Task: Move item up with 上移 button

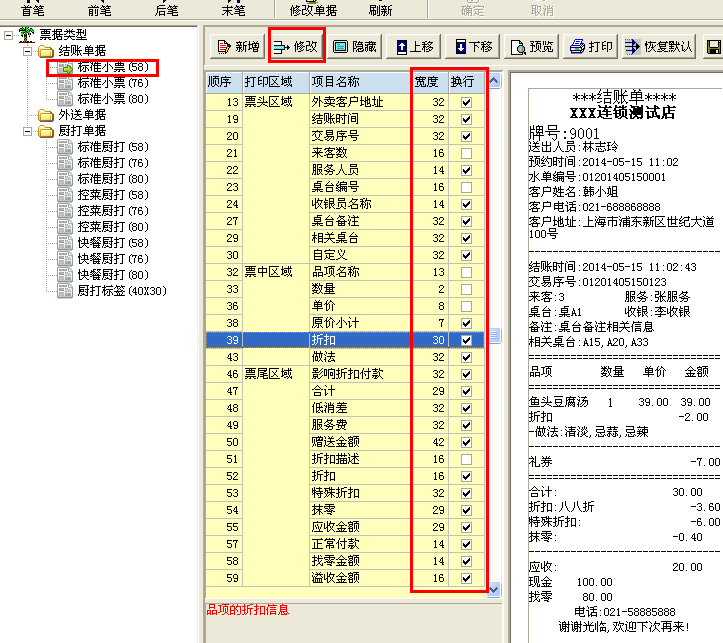Action: [x=415, y=46]
